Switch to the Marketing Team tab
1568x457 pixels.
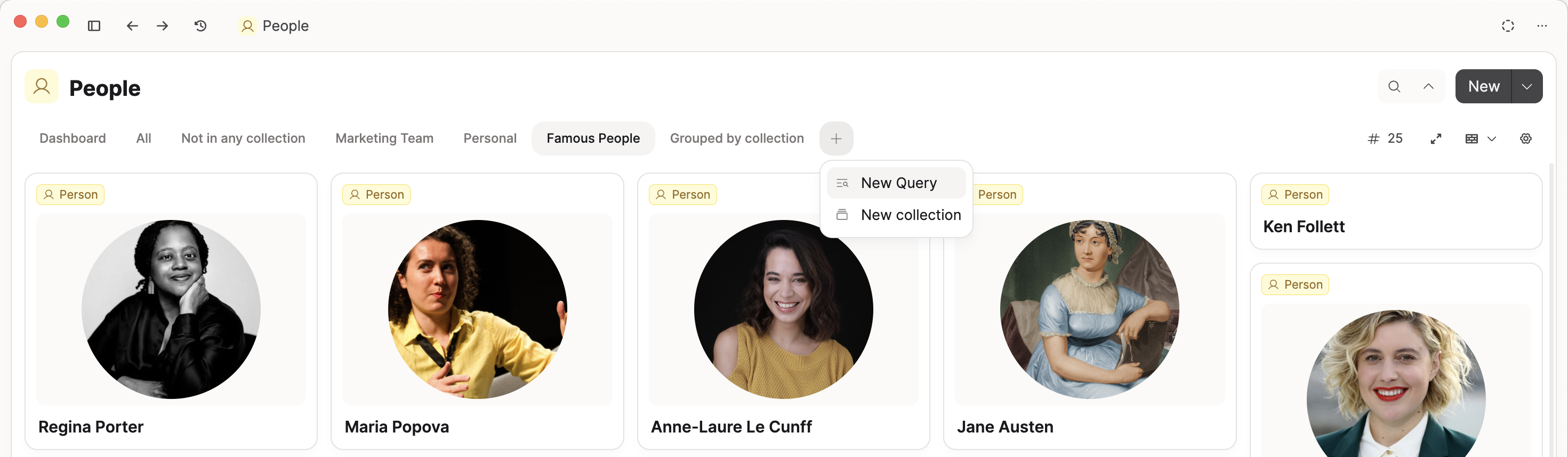point(384,138)
